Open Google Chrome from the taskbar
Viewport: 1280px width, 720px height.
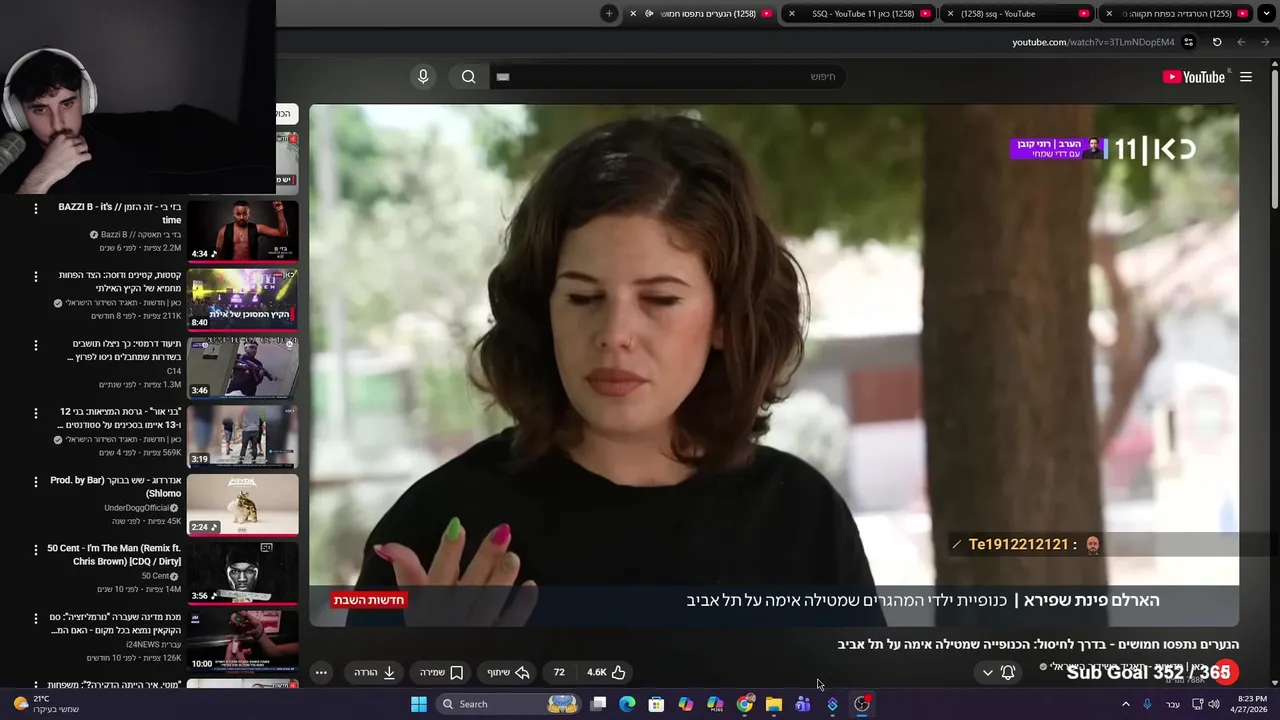click(744, 704)
